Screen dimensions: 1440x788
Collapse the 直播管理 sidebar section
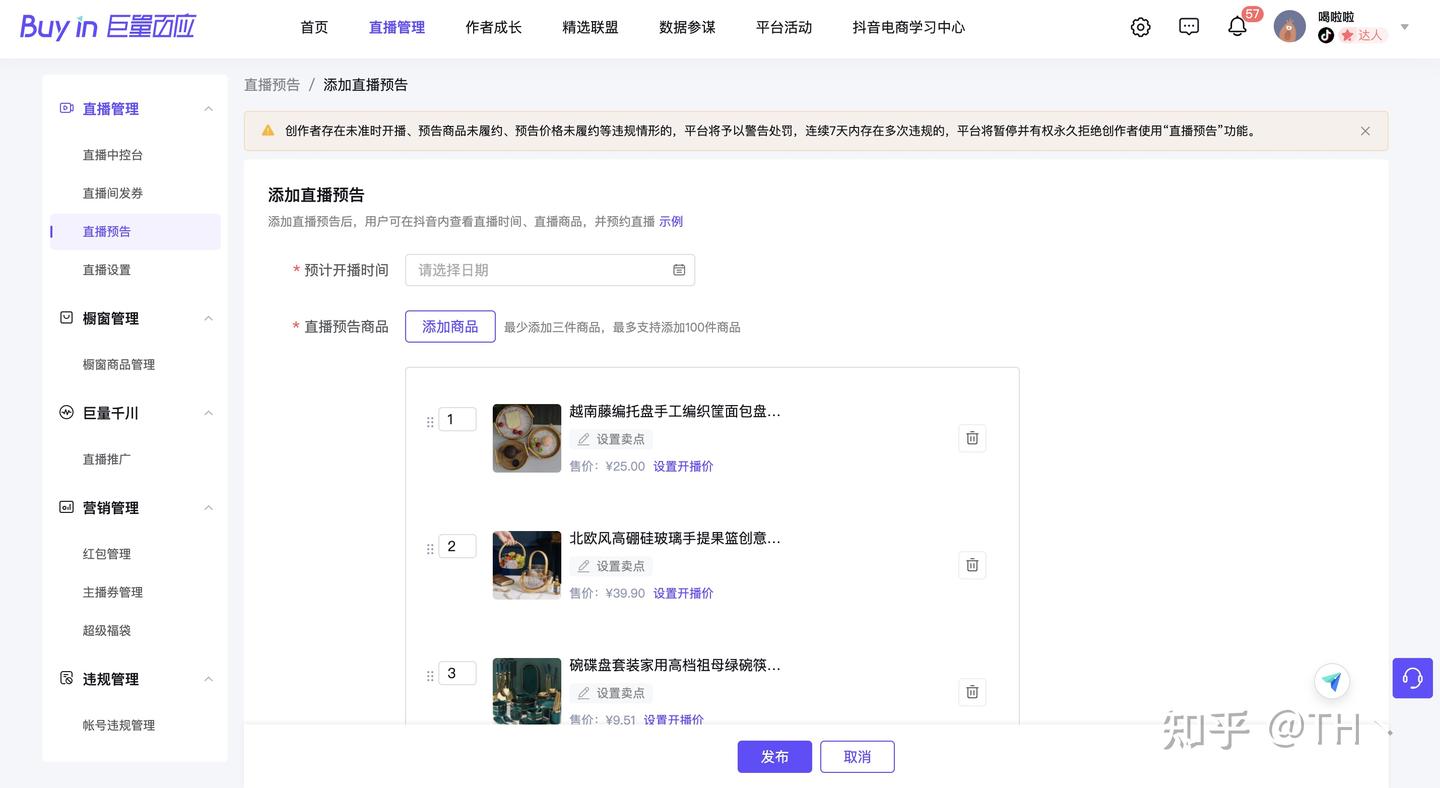208,109
